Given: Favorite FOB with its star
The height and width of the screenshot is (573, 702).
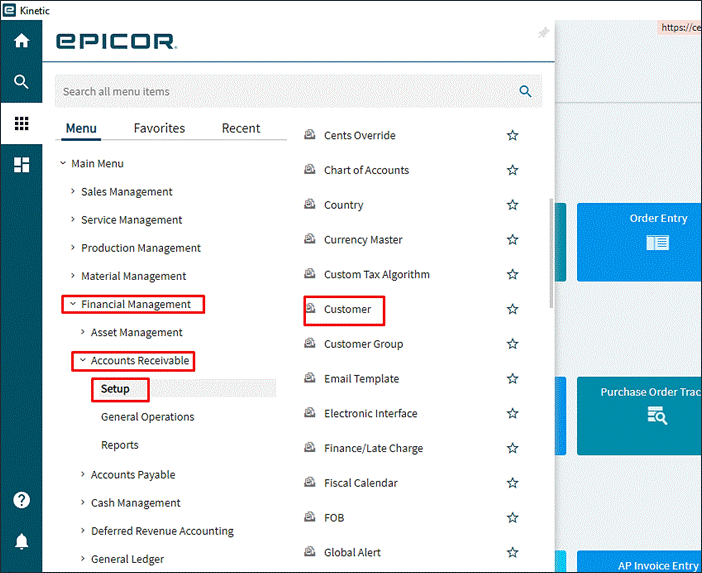Looking at the screenshot, I should (x=513, y=518).
